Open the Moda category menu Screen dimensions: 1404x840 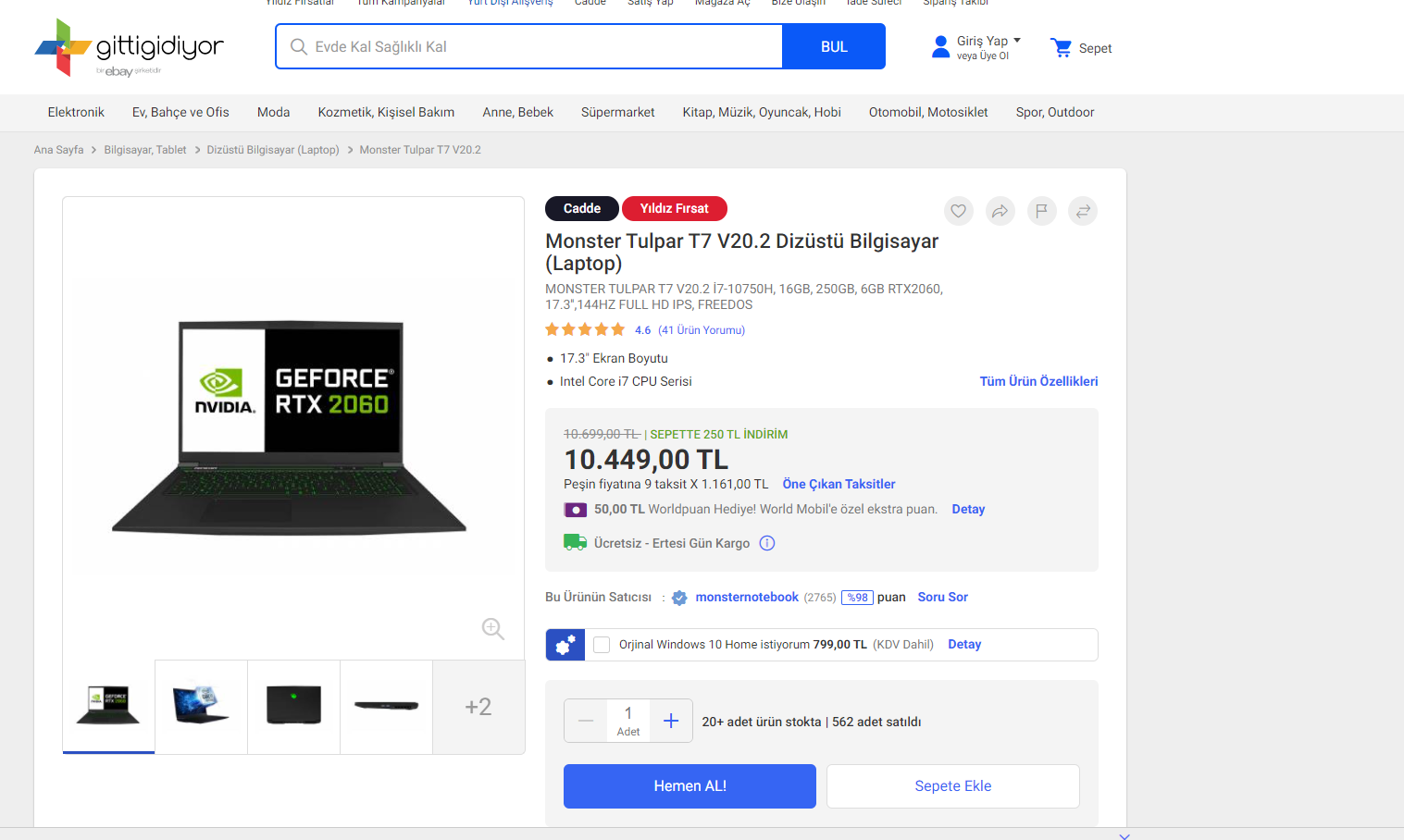(x=273, y=112)
